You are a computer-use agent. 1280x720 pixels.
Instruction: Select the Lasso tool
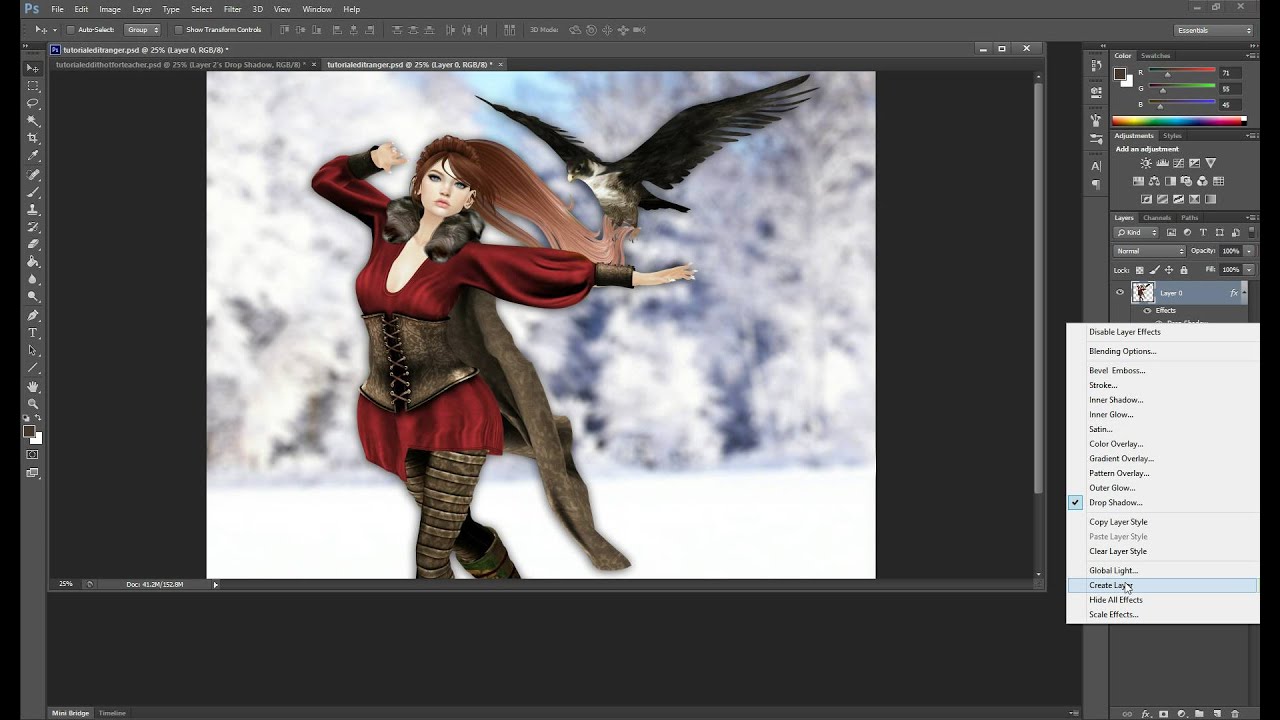click(33, 103)
